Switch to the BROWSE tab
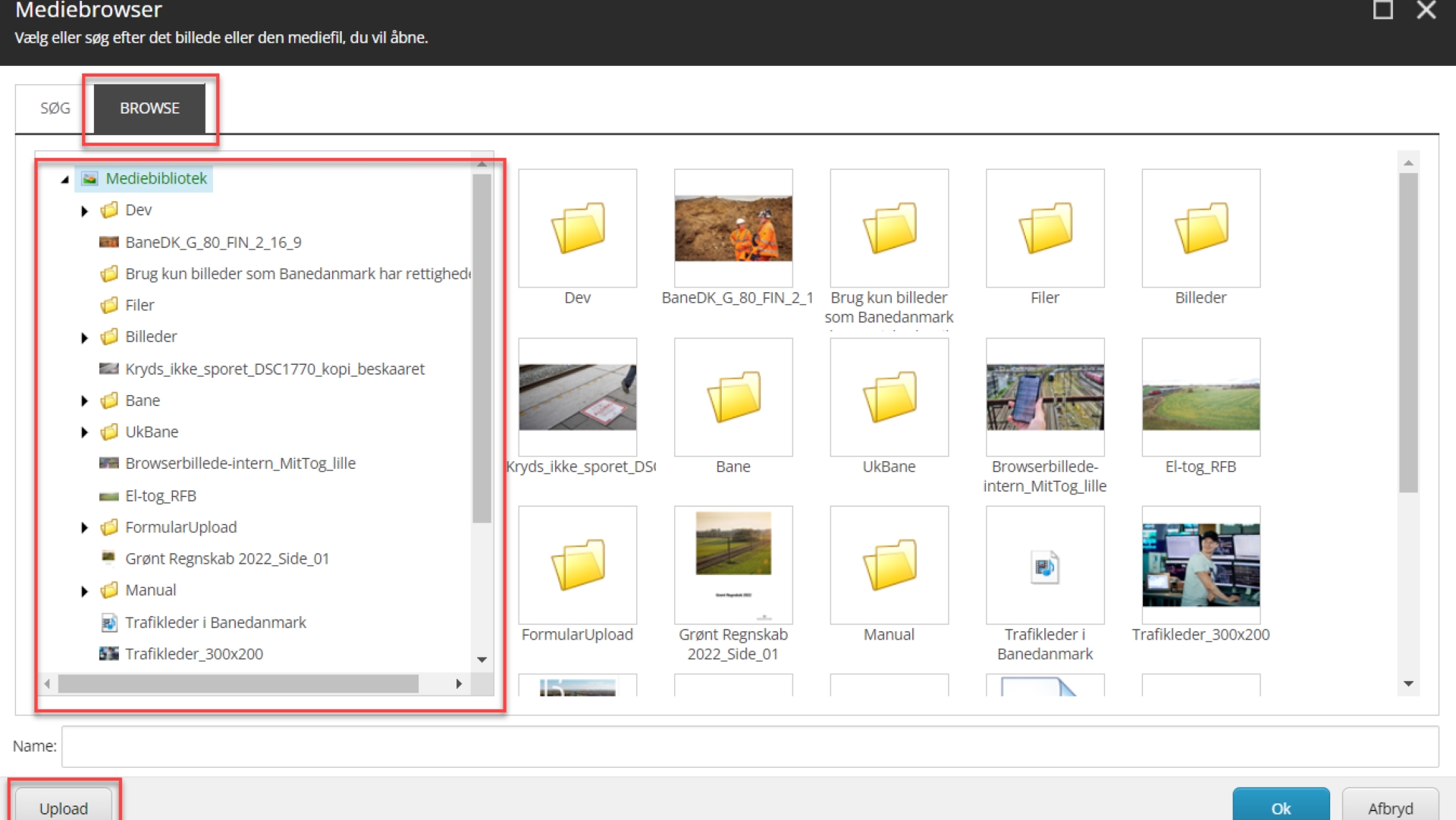This screenshot has height=820, width=1456. 149,108
